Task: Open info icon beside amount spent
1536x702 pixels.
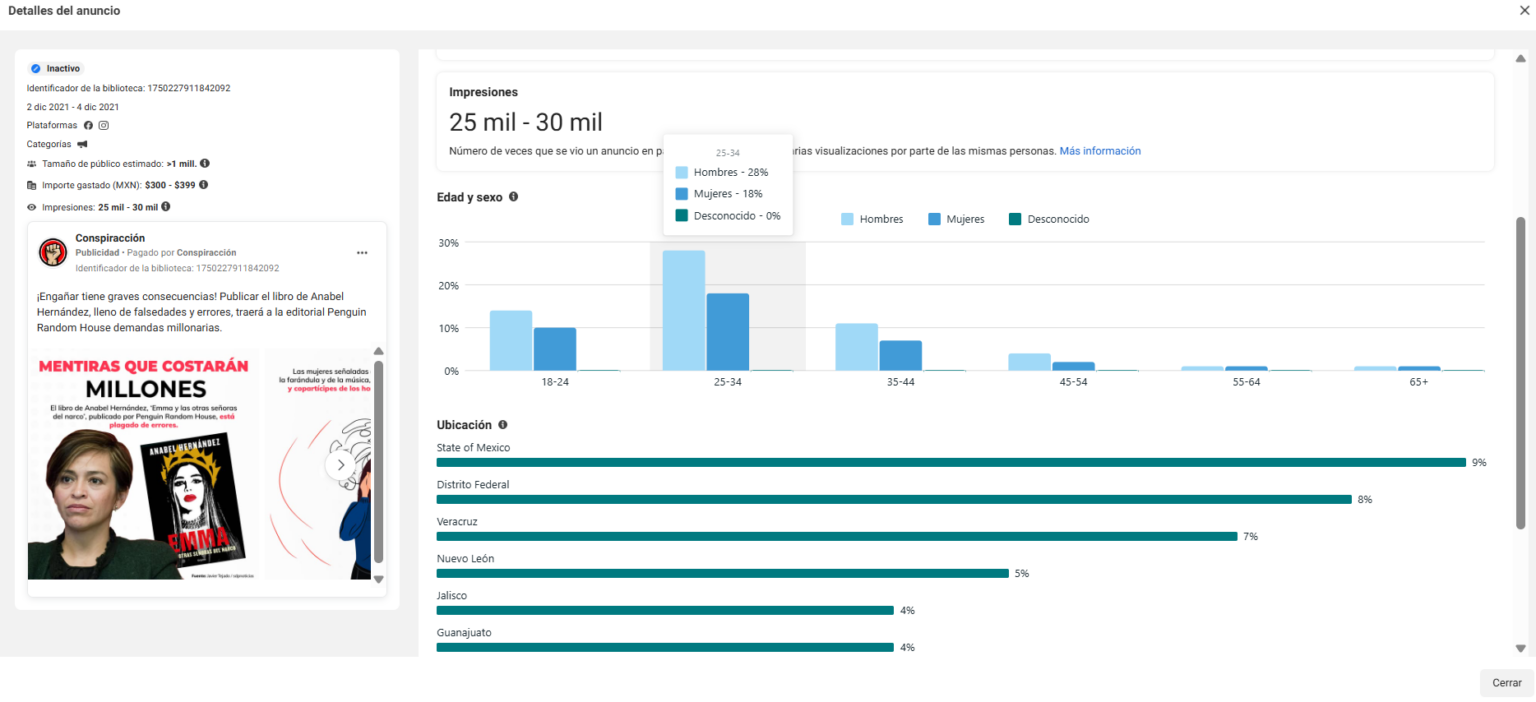Action: pyautogui.click(x=203, y=185)
